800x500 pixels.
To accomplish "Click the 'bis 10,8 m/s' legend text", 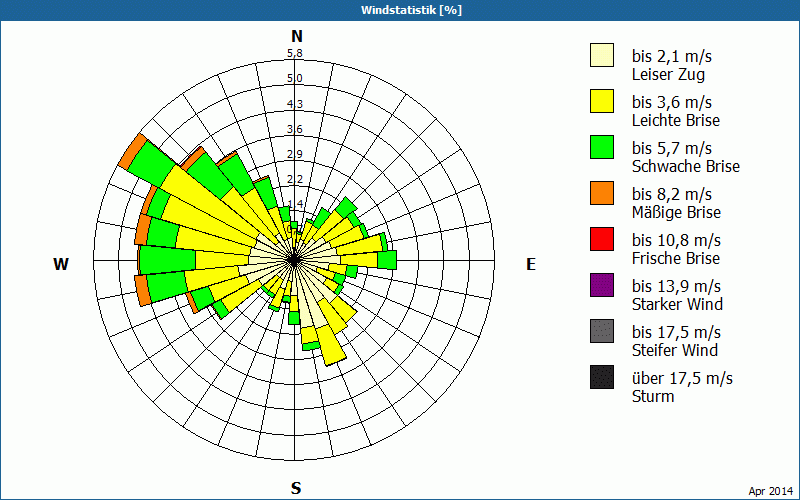I will [x=676, y=240].
